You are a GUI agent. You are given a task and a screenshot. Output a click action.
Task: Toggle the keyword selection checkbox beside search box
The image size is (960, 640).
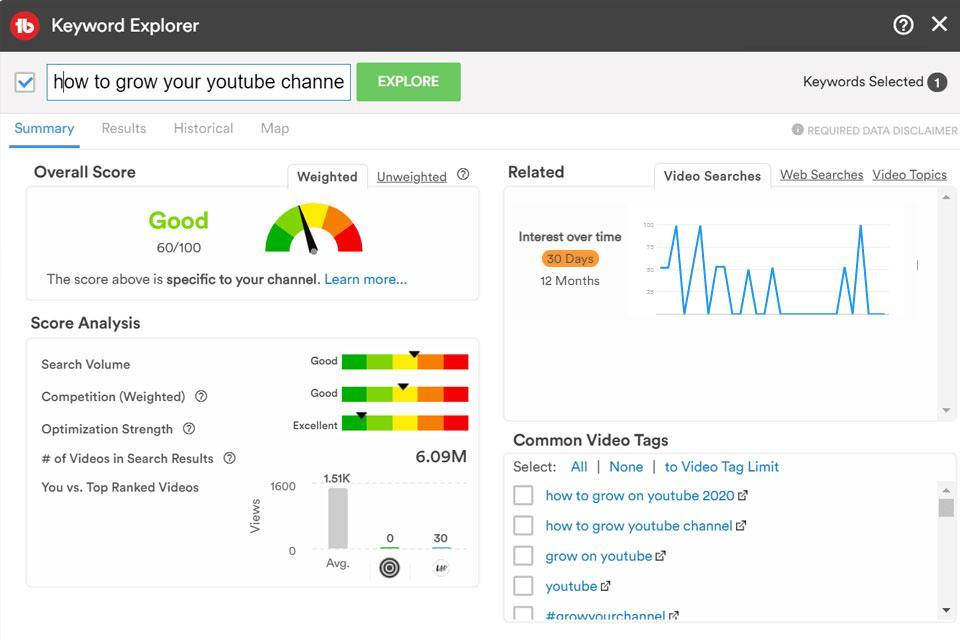(25, 82)
